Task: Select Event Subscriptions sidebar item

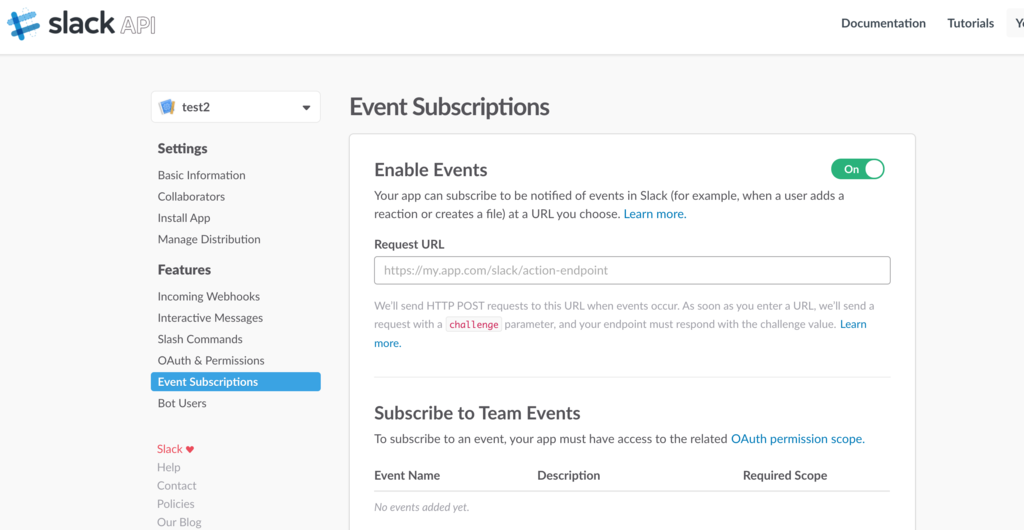Action: click(x=236, y=382)
